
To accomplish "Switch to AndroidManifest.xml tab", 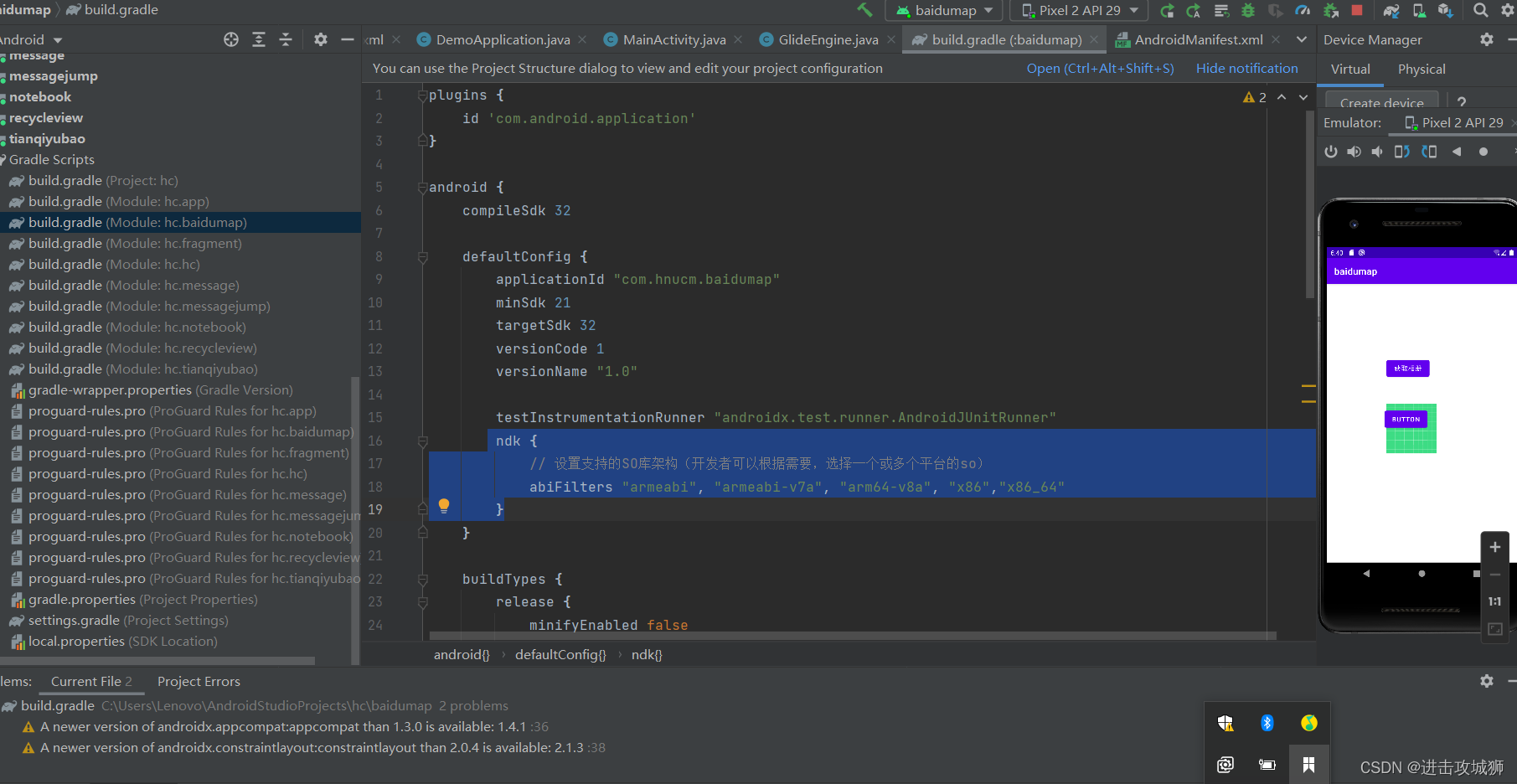I will click(x=1199, y=39).
